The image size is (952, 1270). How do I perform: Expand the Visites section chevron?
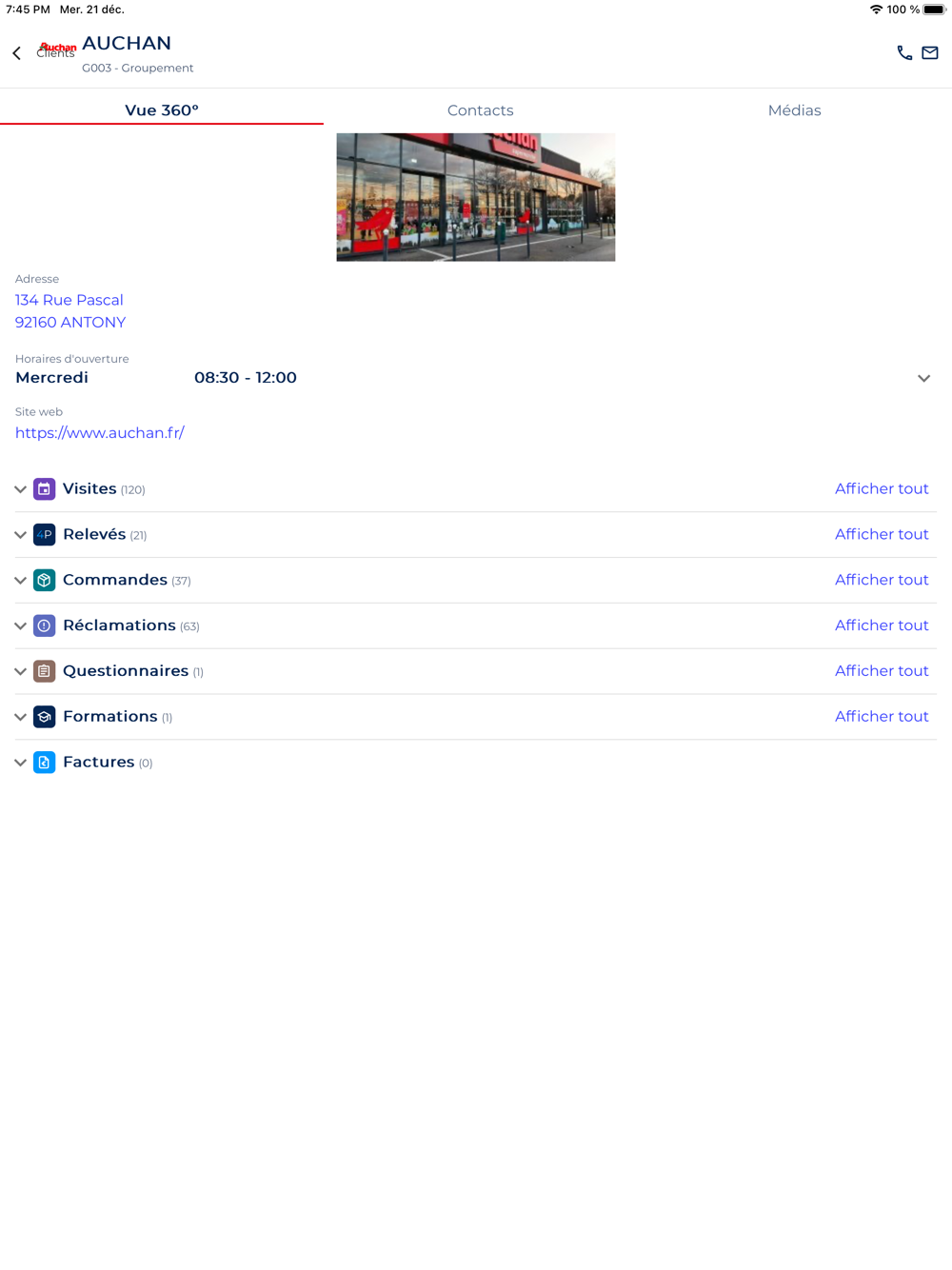point(20,489)
